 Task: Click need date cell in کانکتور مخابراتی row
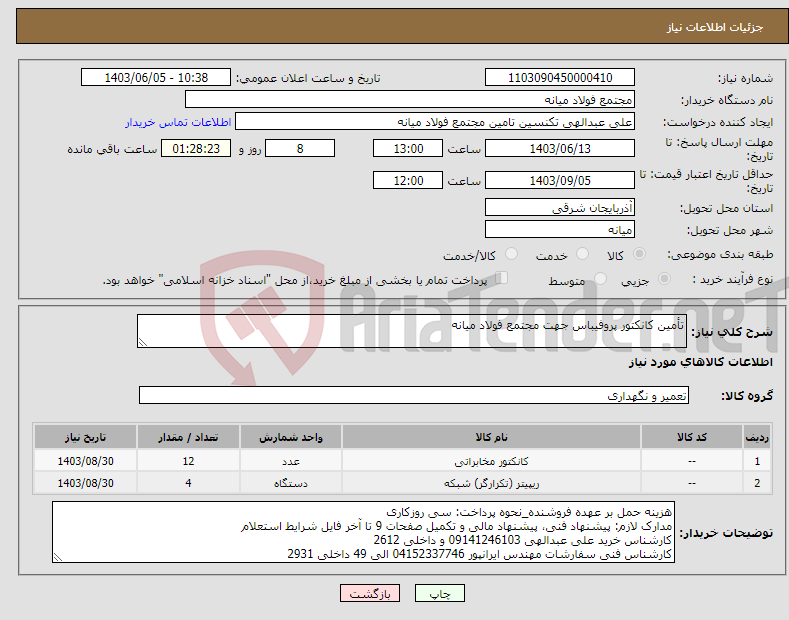click(86, 461)
